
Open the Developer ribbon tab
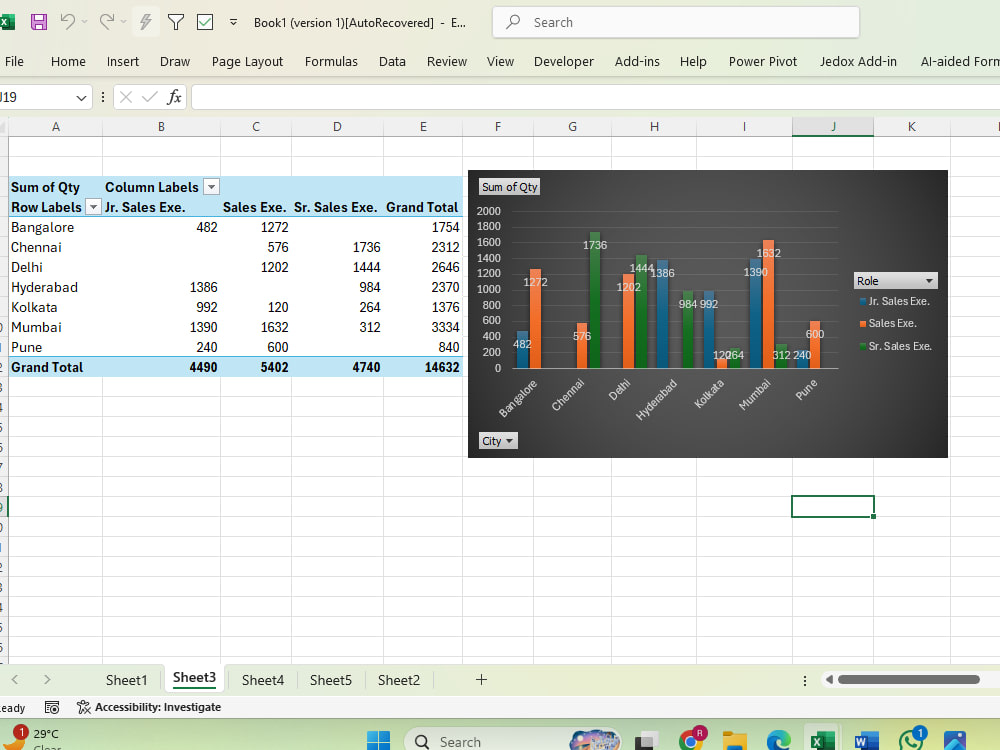[x=564, y=61]
